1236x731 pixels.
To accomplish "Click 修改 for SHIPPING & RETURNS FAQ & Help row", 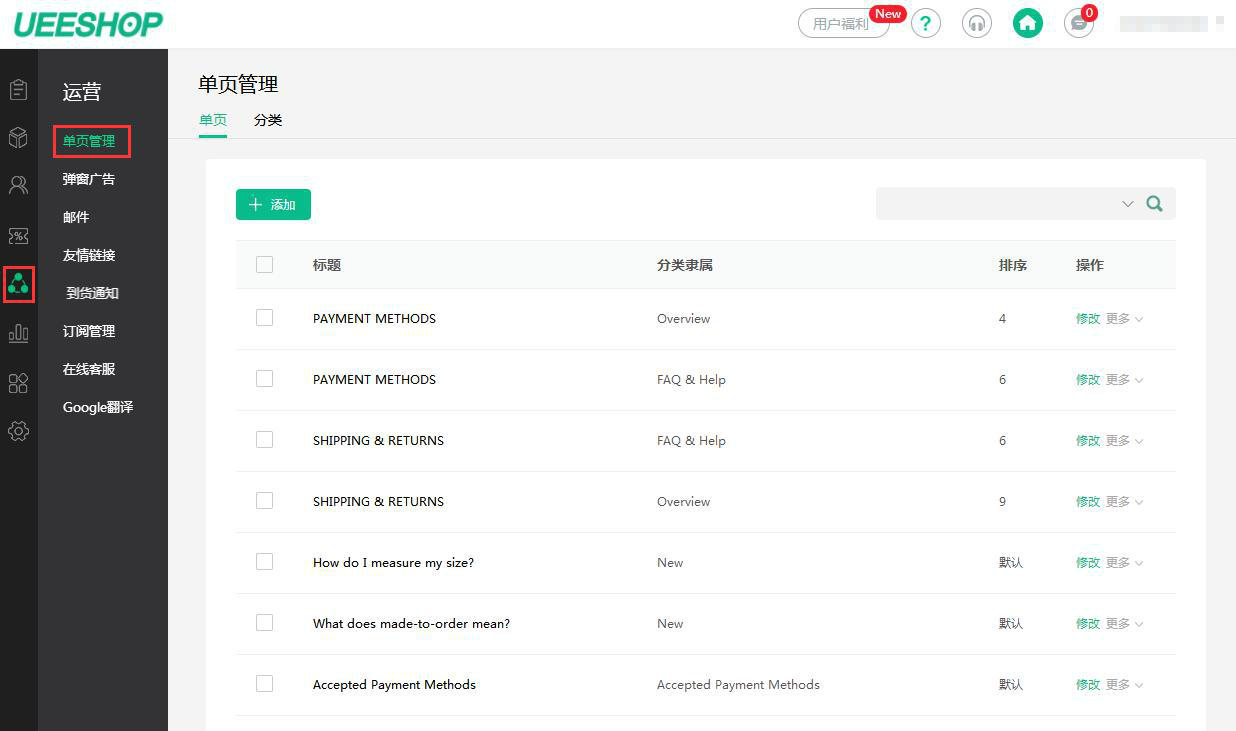I will [1088, 441].
